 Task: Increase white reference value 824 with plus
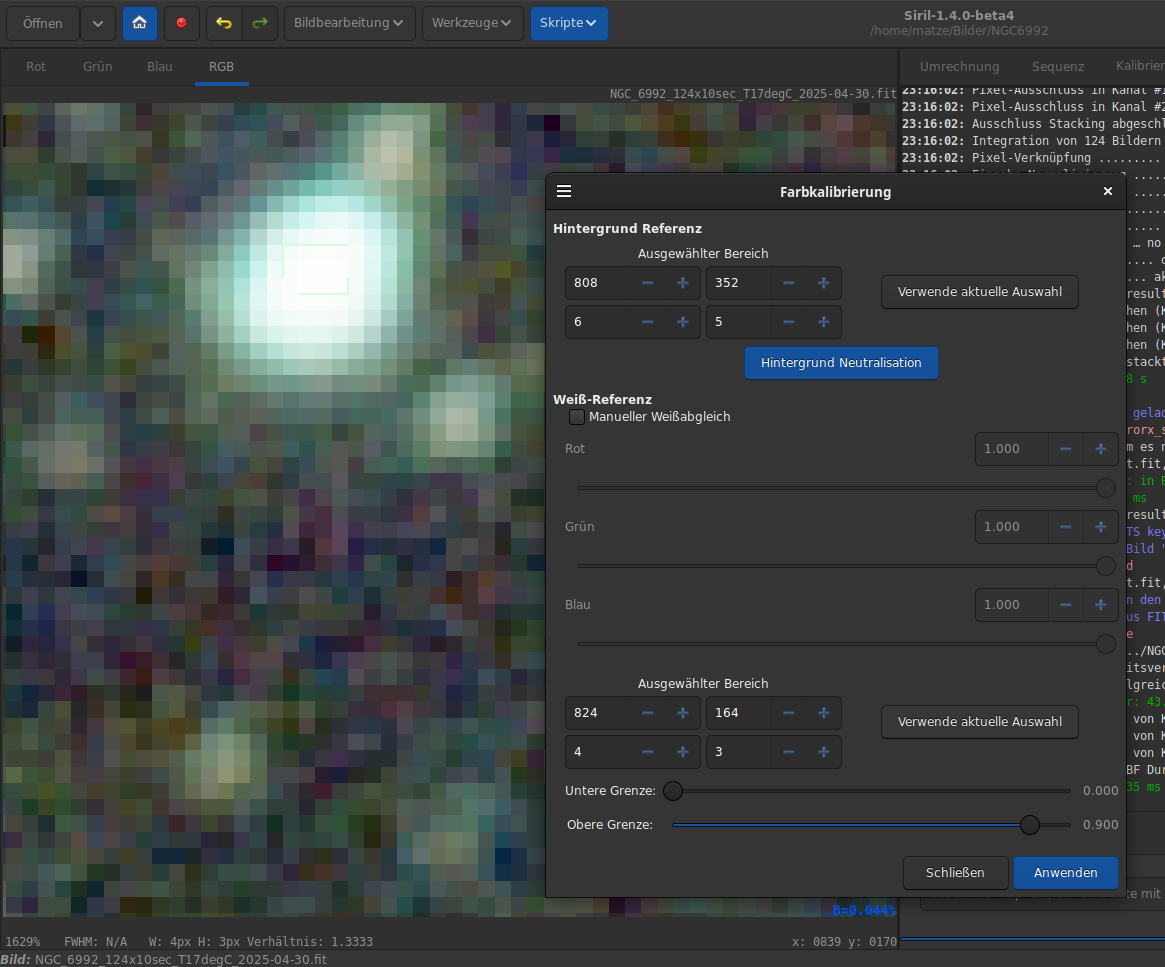point(683,713)
